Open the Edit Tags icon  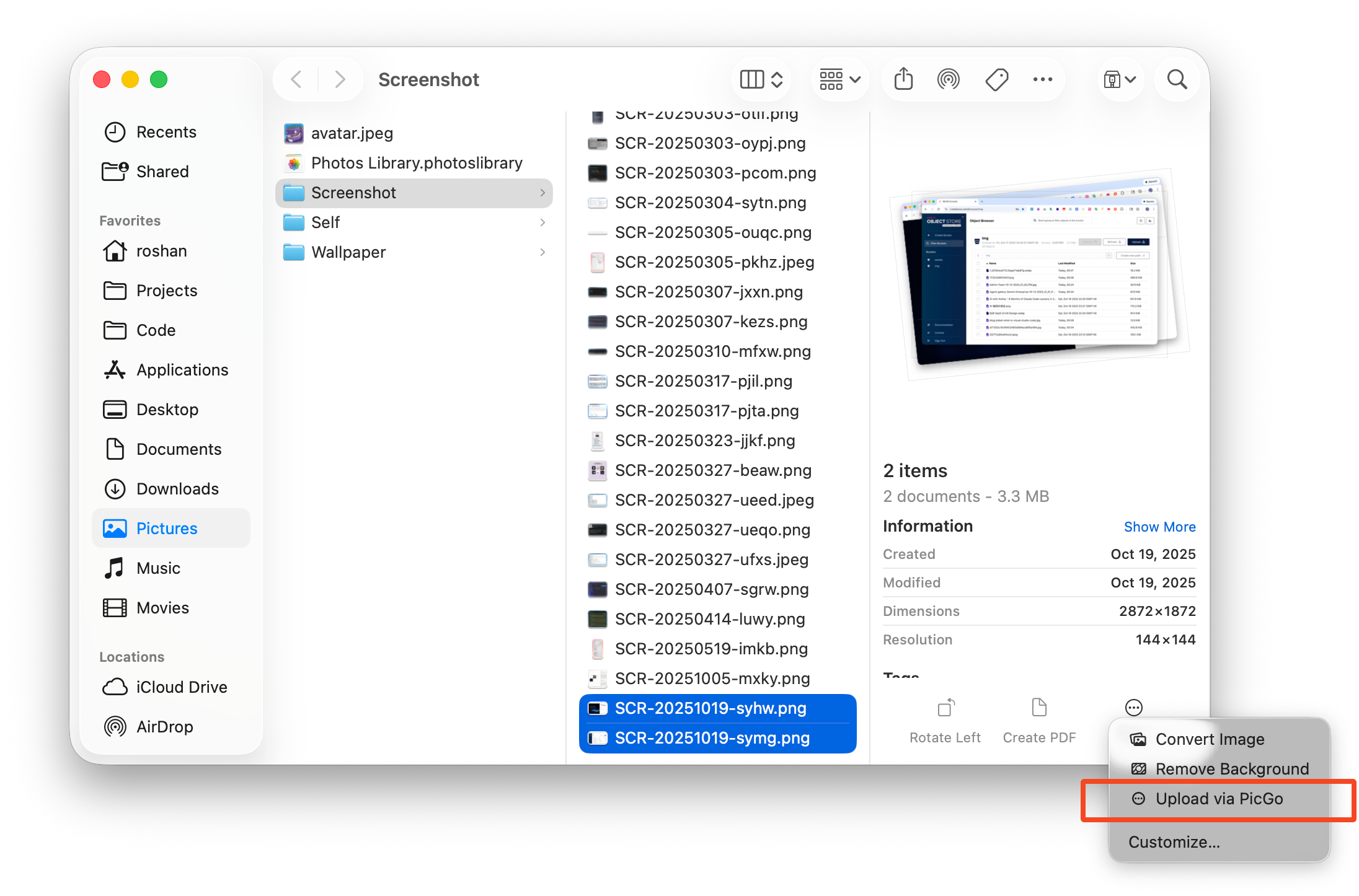[x=996, y=79]
